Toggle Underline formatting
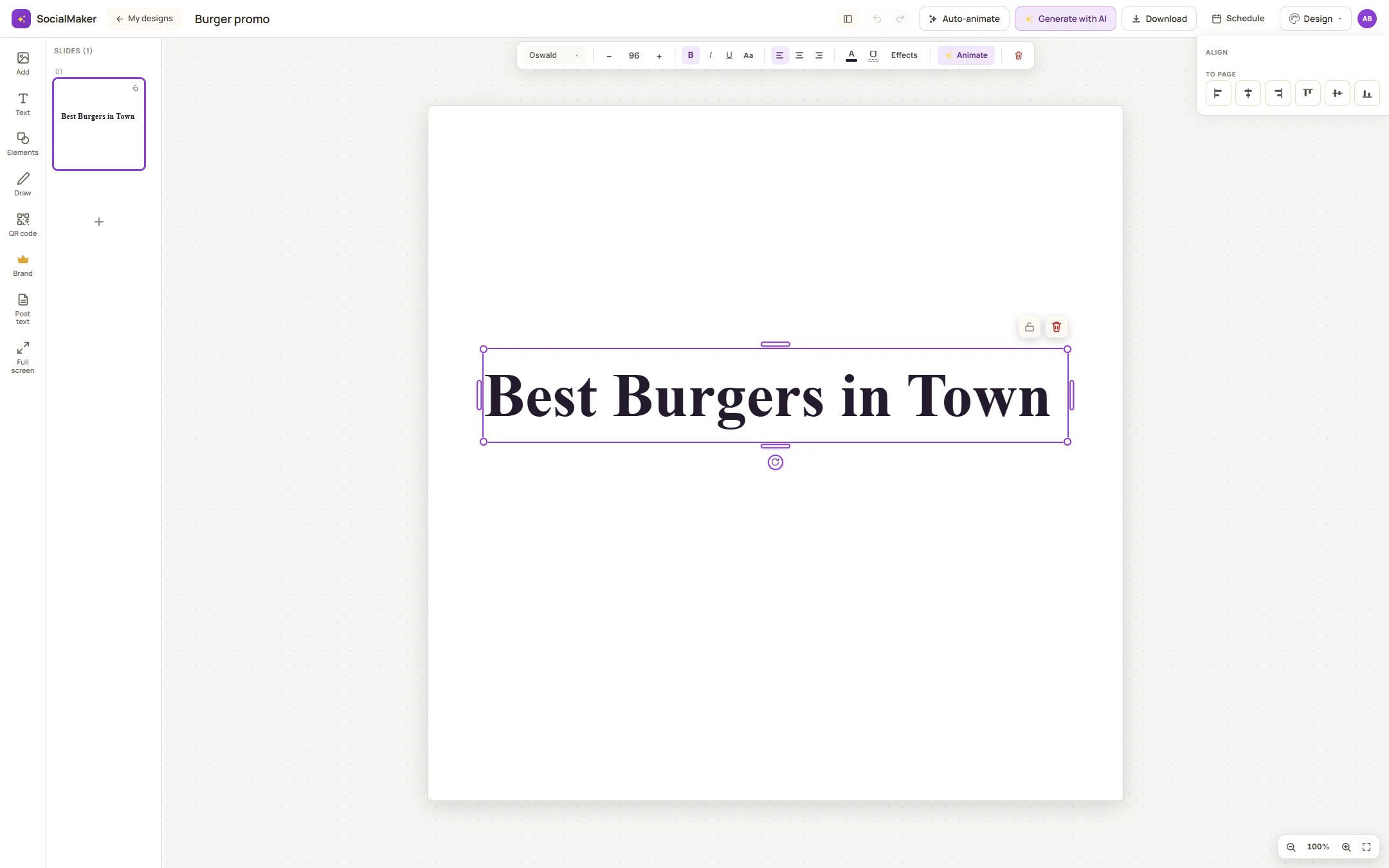Screen dimensions: 1389x868 point(729,55)
